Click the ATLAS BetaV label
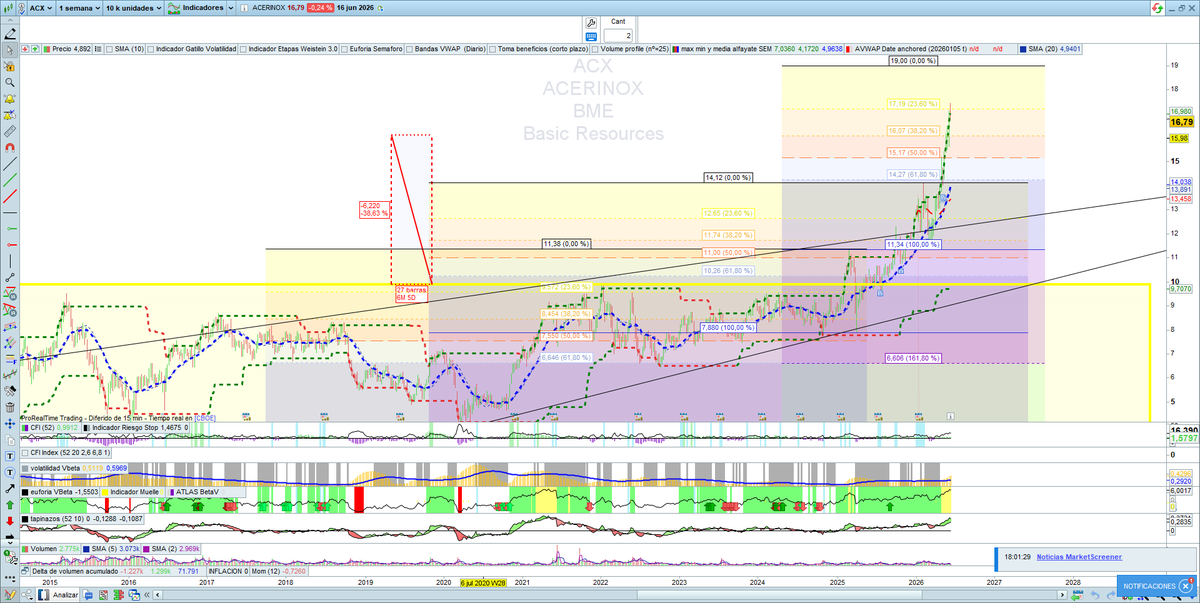The width and height of the screenshot is (1200, 603). [197, 492]
